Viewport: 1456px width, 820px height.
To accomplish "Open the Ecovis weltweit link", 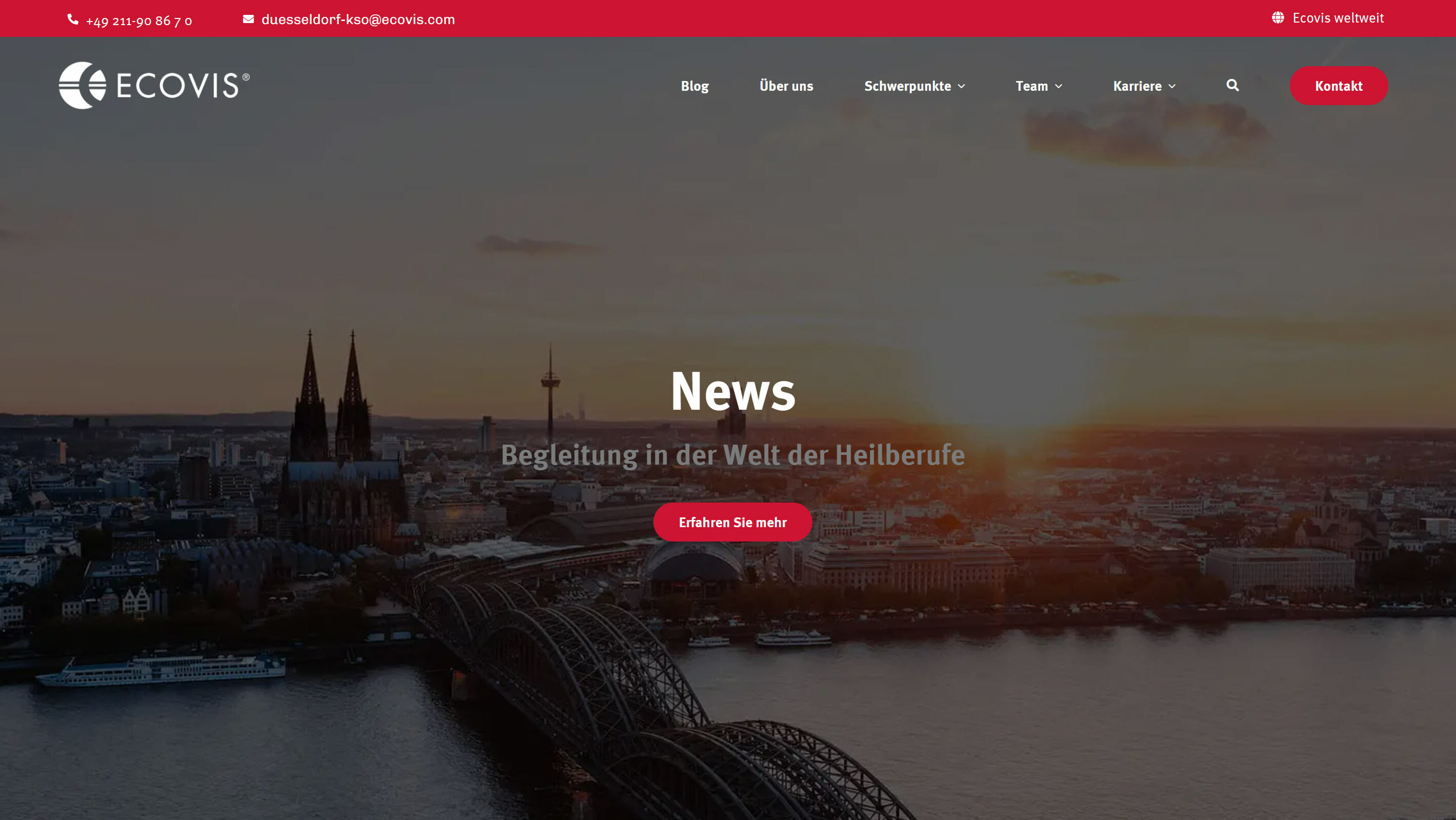I will click(x=1338, y=18).
